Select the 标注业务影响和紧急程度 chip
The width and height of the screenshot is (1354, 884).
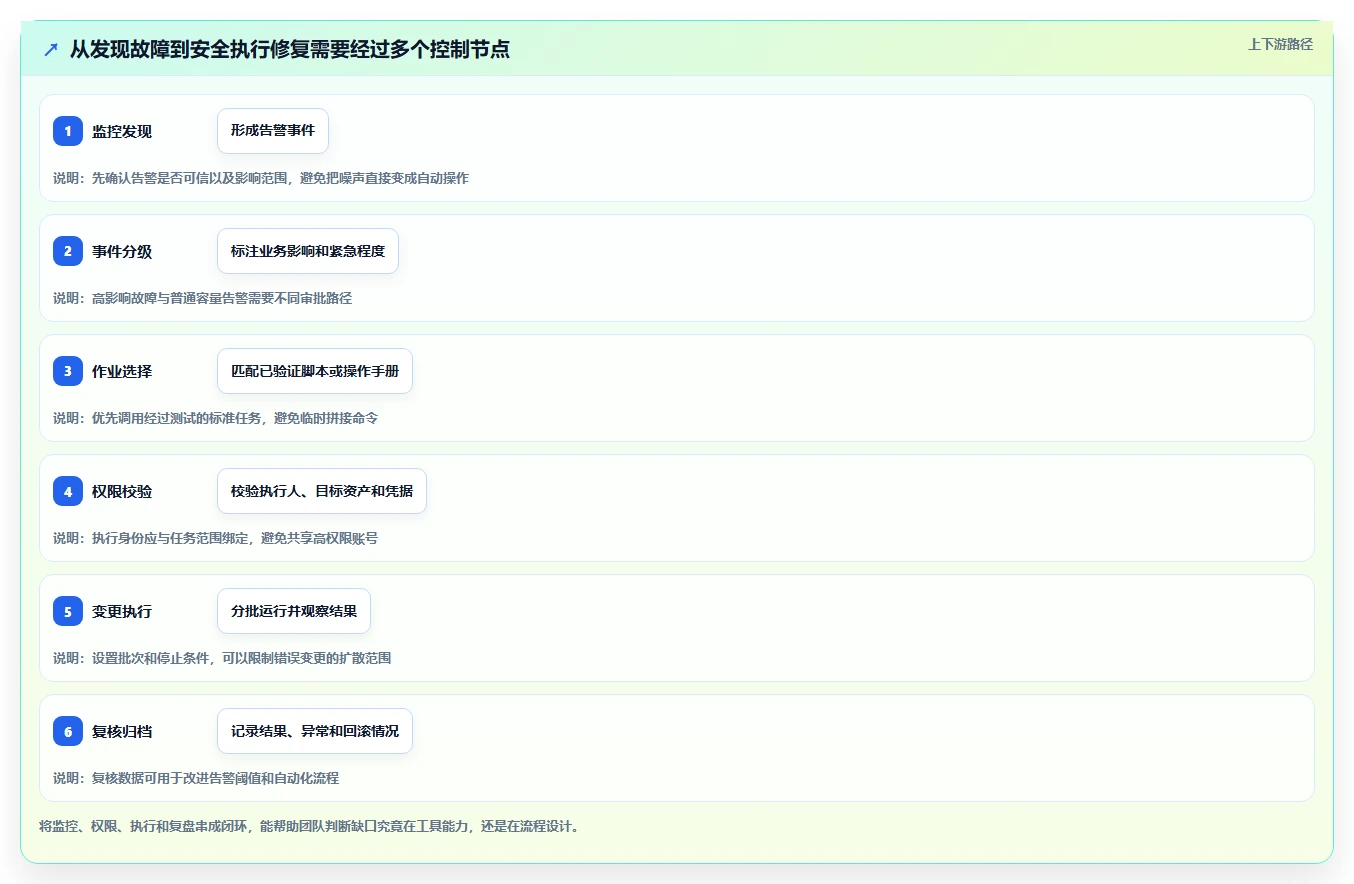click(x=308, y=251)
